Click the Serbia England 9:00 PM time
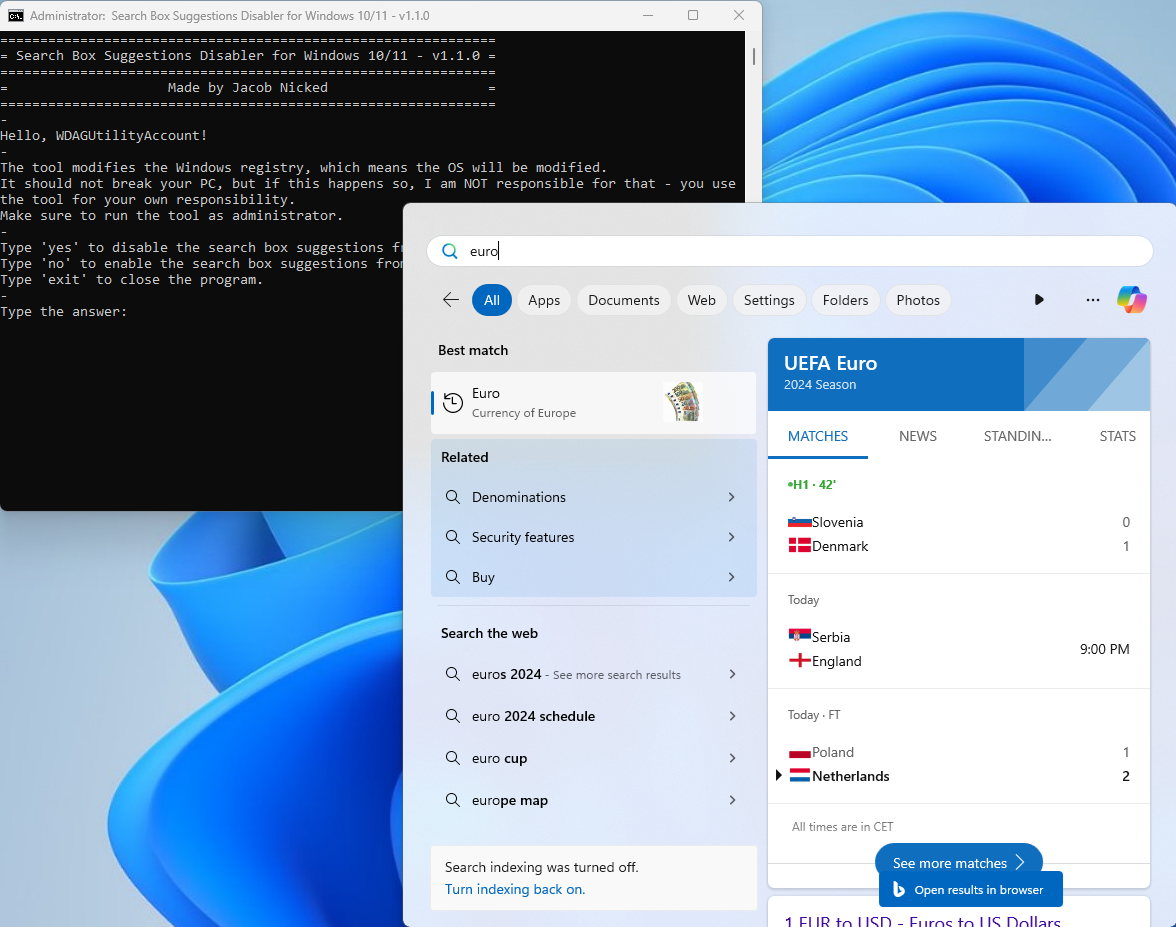Image resolution: width=1176 pixels, height=927 pixels. (x=1104, y=649)
